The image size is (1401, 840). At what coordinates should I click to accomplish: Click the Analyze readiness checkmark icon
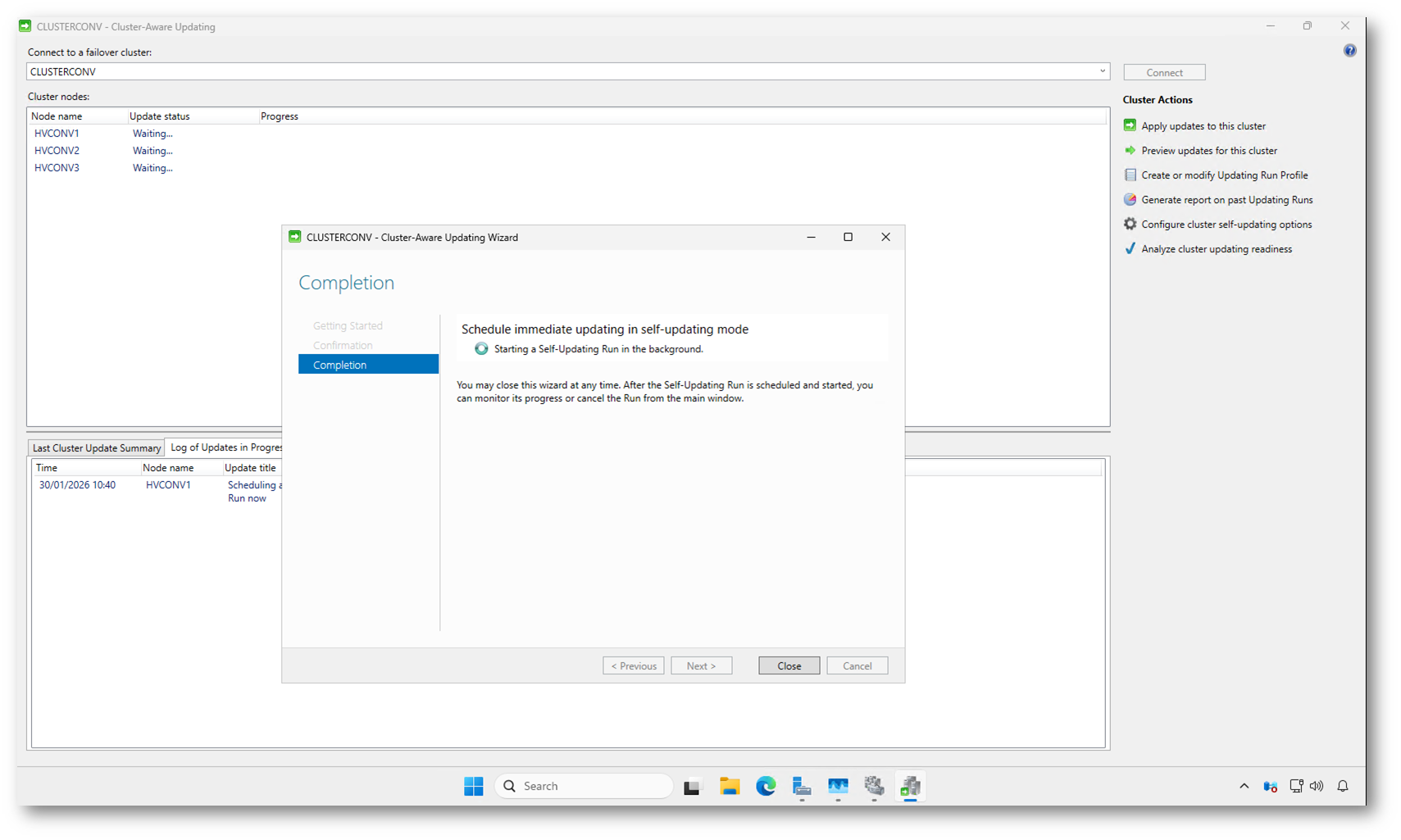pos(1130,248)
